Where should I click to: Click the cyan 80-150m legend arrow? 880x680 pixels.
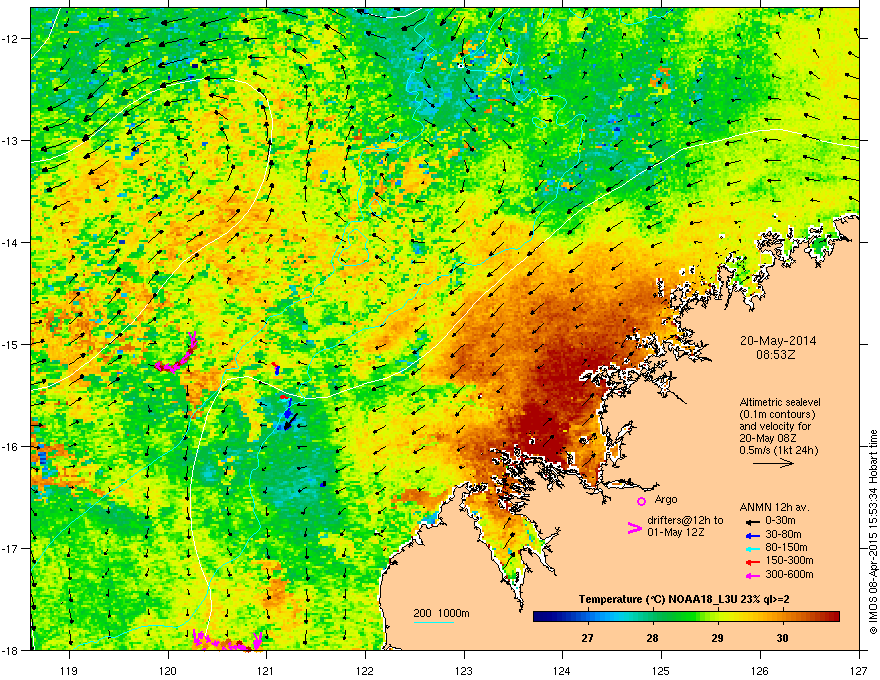click(x=753, y=548)
